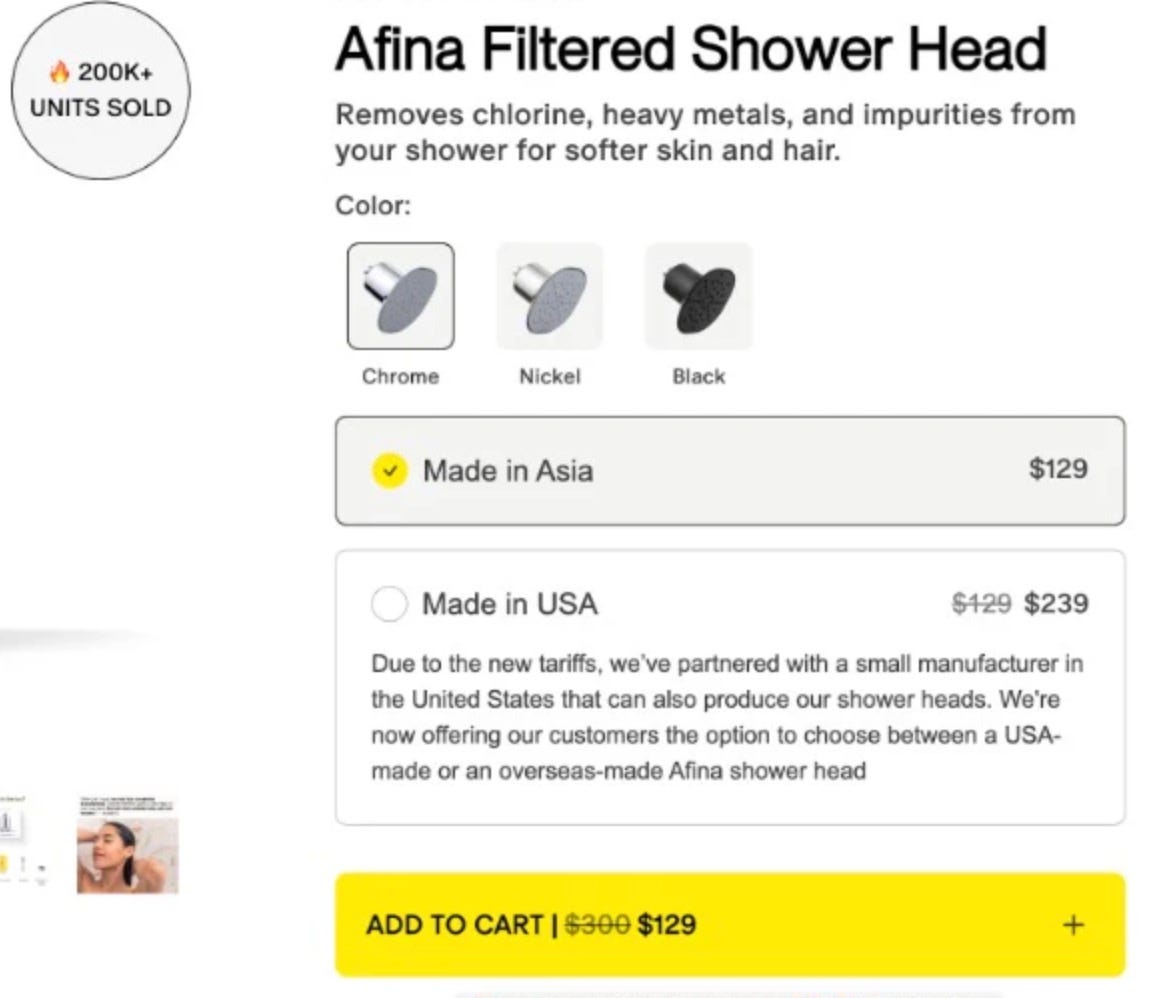Image resolution: width=1150 pixels, height=998 pixels.
Task: Click the fire icon in the badge
Action: 59,72
